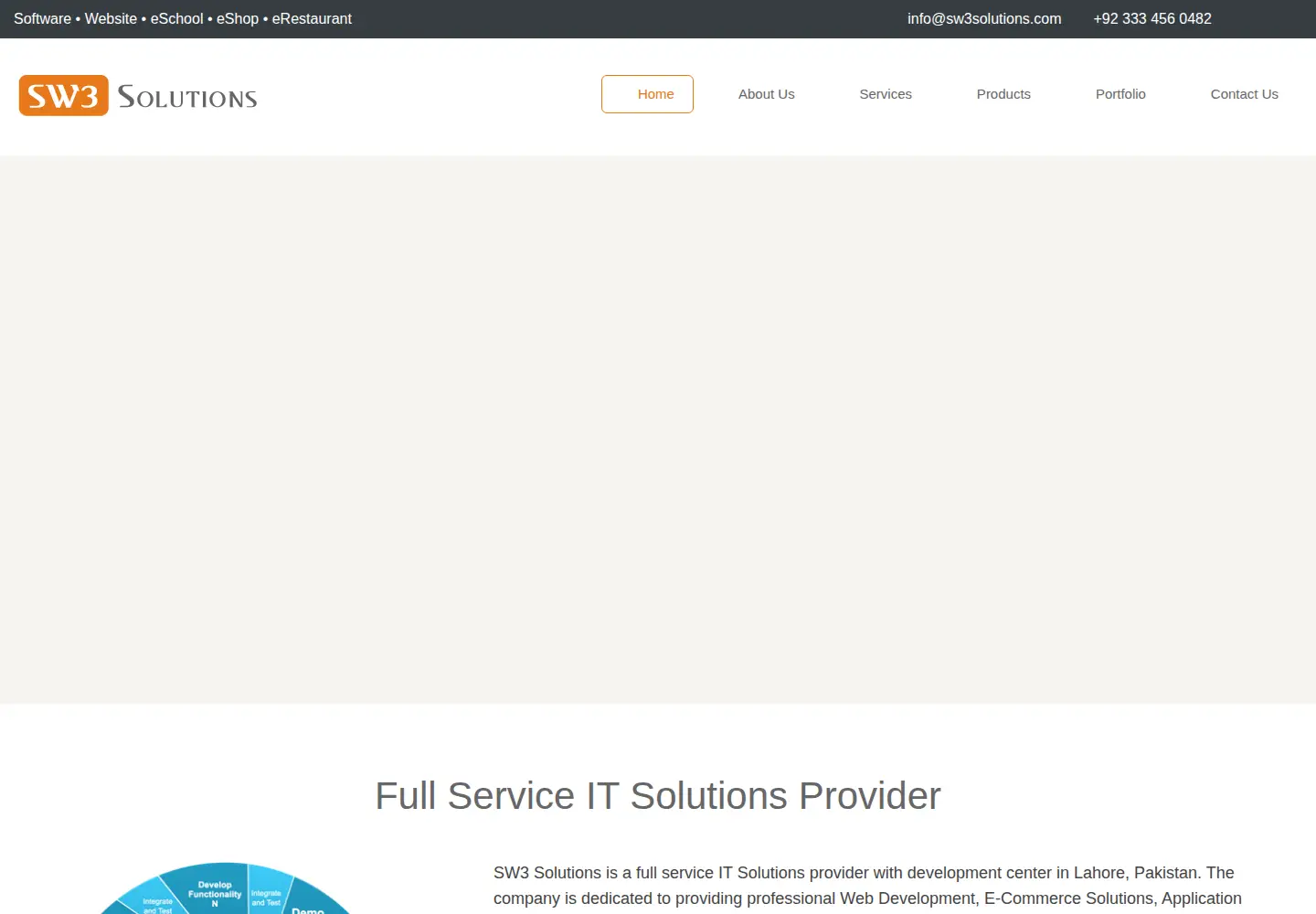This screenshot has width=1316, height=914.
Task: Go to About Us page
Action: tap(766, 94)
